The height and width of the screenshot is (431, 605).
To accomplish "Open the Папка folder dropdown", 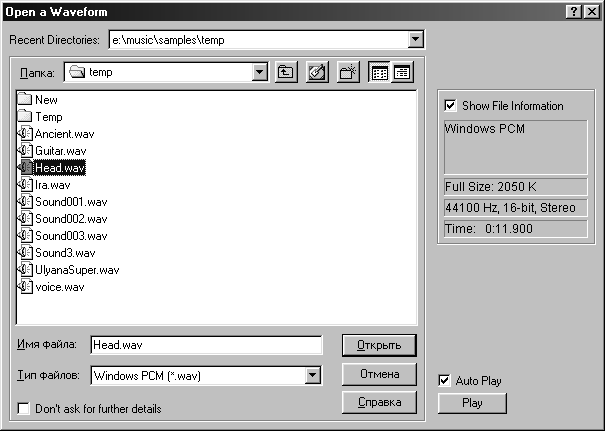I will (x=259, y=72).
